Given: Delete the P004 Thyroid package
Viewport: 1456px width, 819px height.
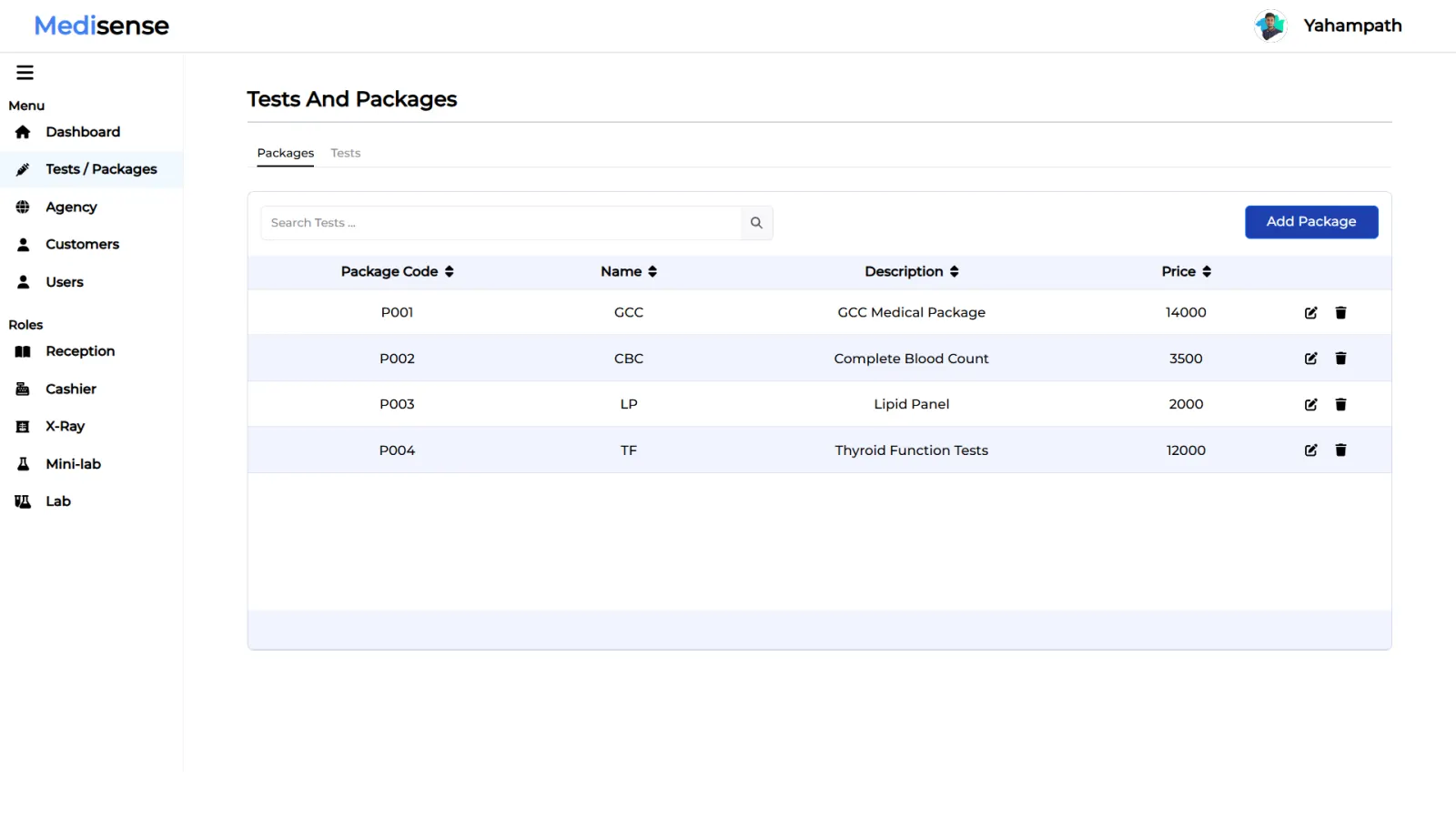Looking at the screenshot, I should click(1340, 450).
